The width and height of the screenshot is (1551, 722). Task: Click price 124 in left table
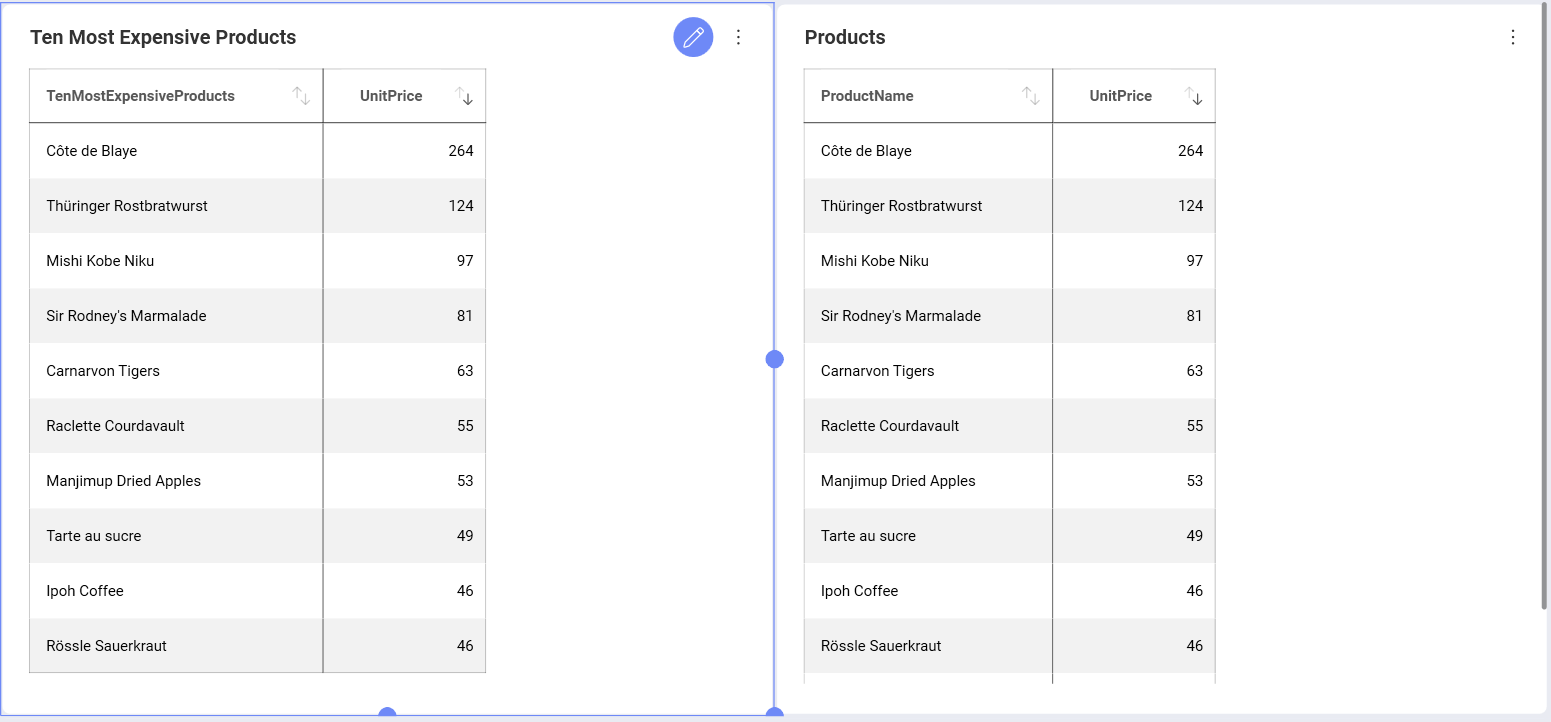click(461, 206)
